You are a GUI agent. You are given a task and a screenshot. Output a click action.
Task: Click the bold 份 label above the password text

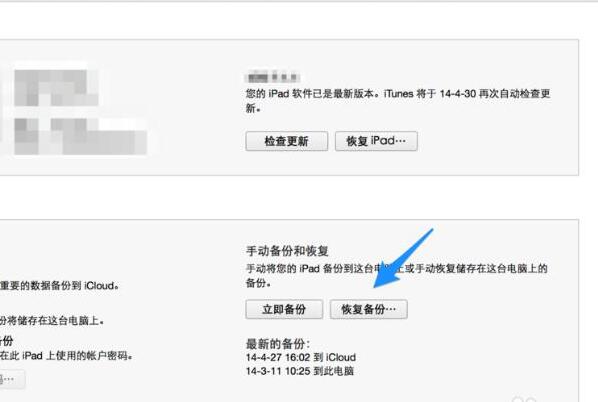[7, 340]
